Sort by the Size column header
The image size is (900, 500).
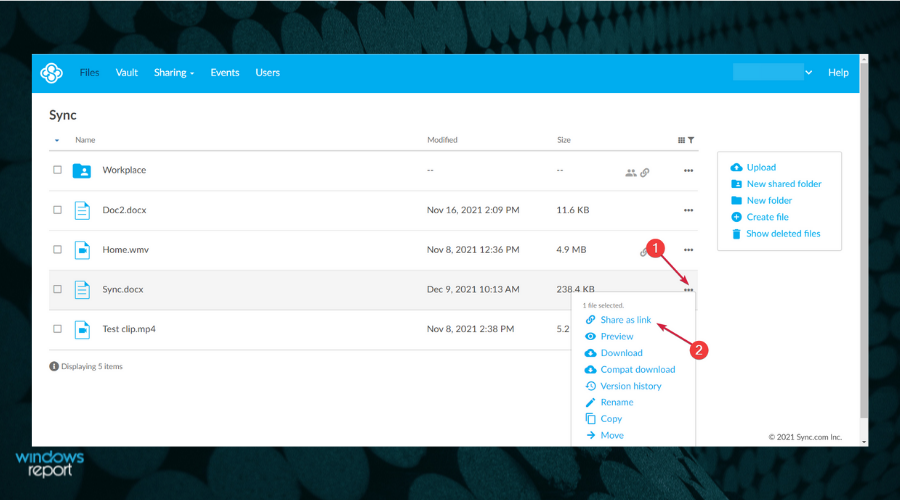(564, 140)
